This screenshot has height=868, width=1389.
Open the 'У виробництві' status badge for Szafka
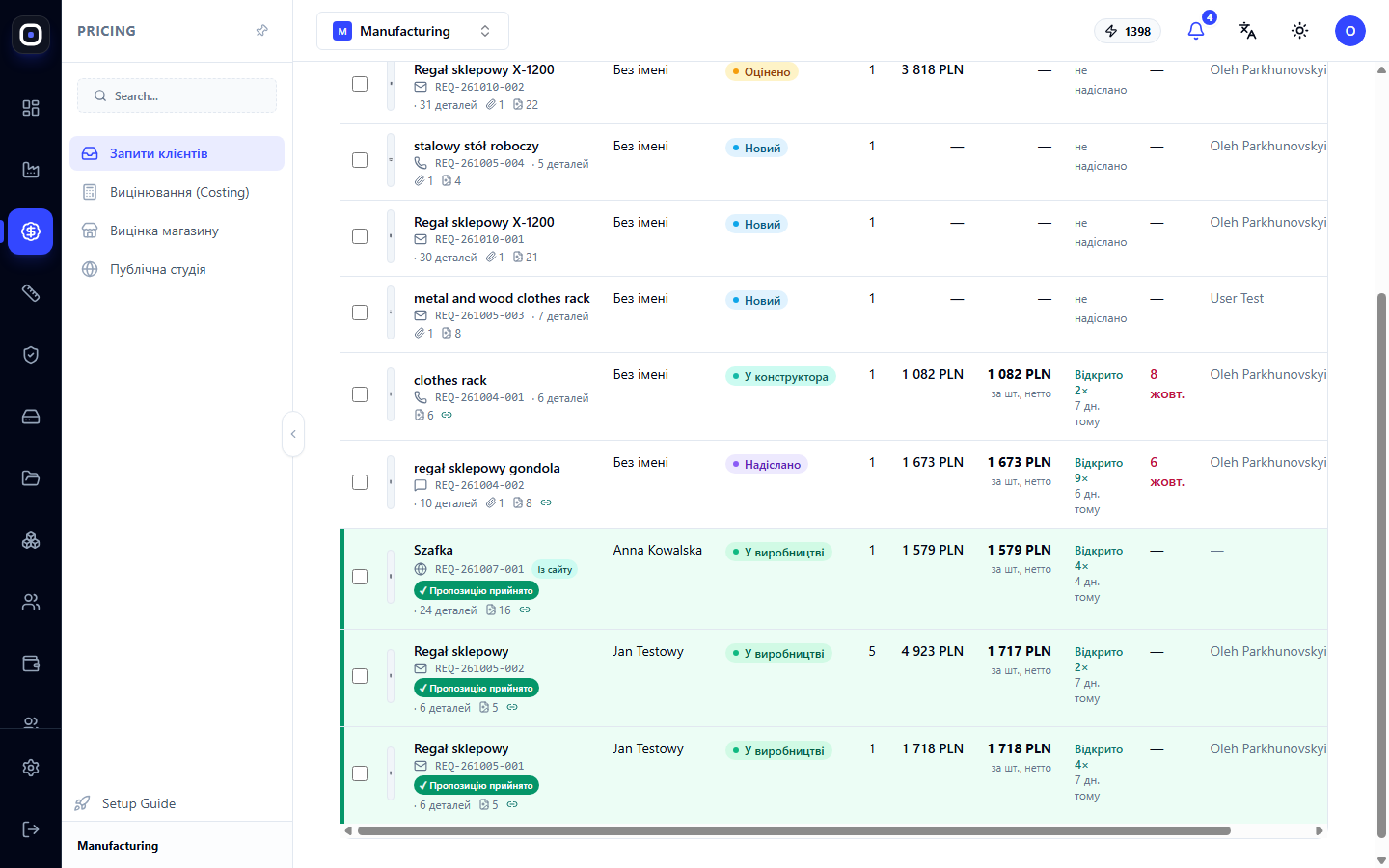point(778,553)
